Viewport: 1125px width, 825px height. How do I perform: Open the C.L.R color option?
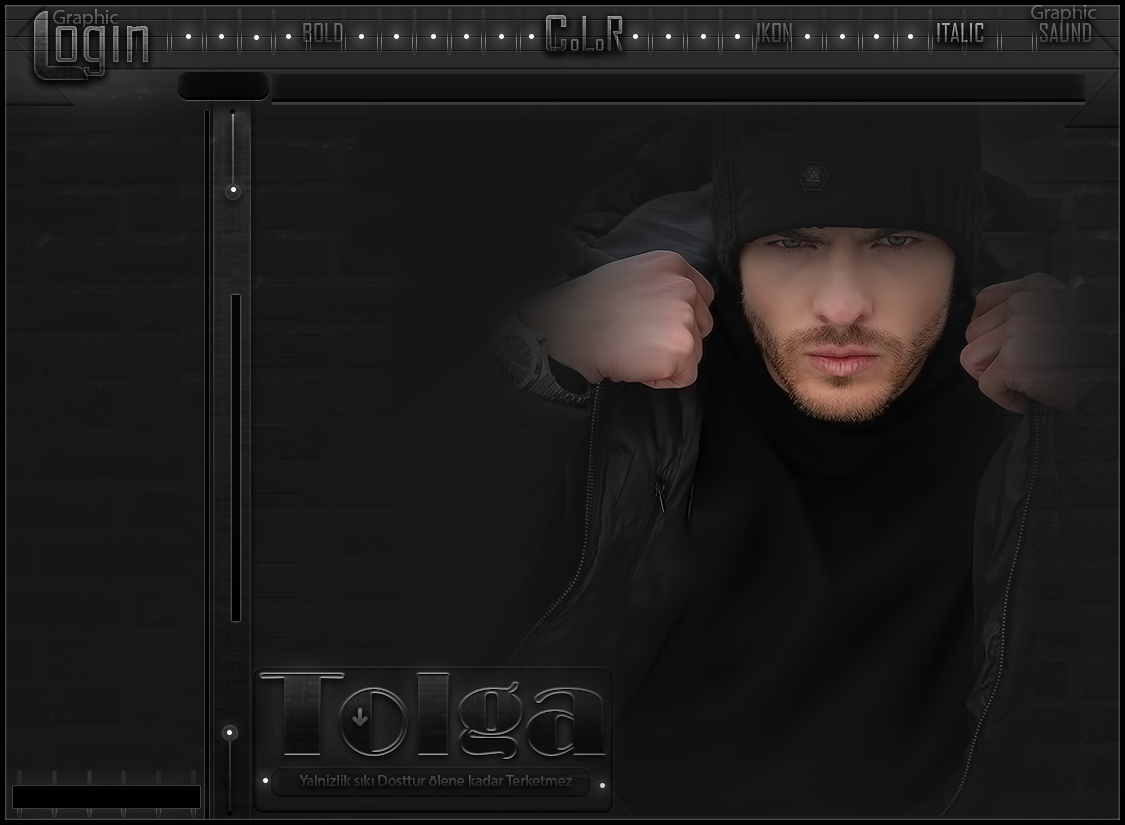[584, 34]
